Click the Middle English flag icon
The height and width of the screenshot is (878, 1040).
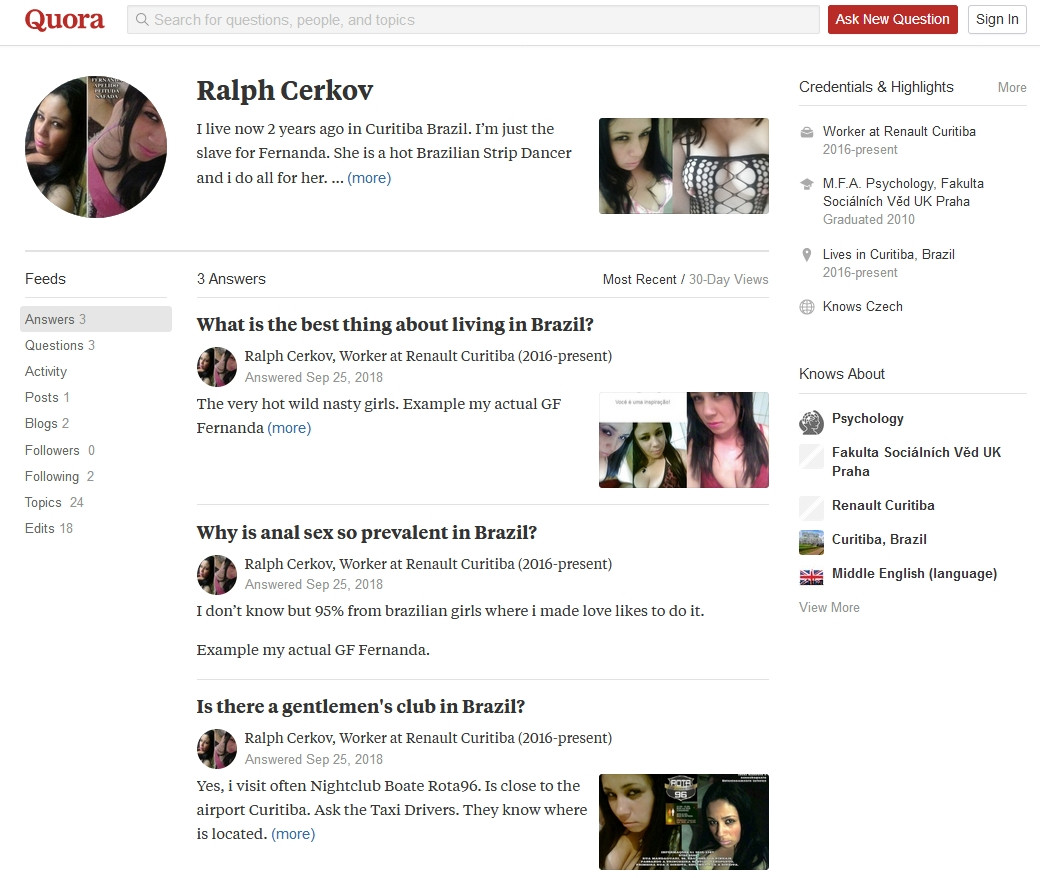[811, 576]
